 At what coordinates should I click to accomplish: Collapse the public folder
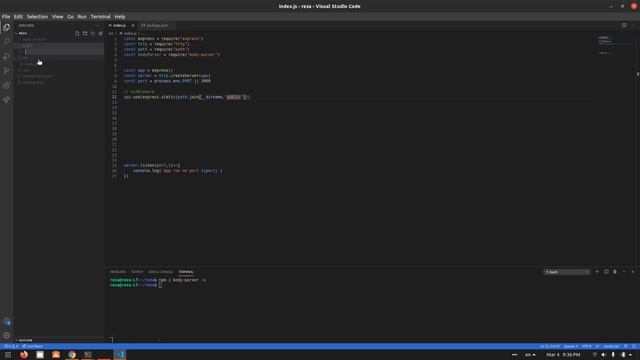27,46
